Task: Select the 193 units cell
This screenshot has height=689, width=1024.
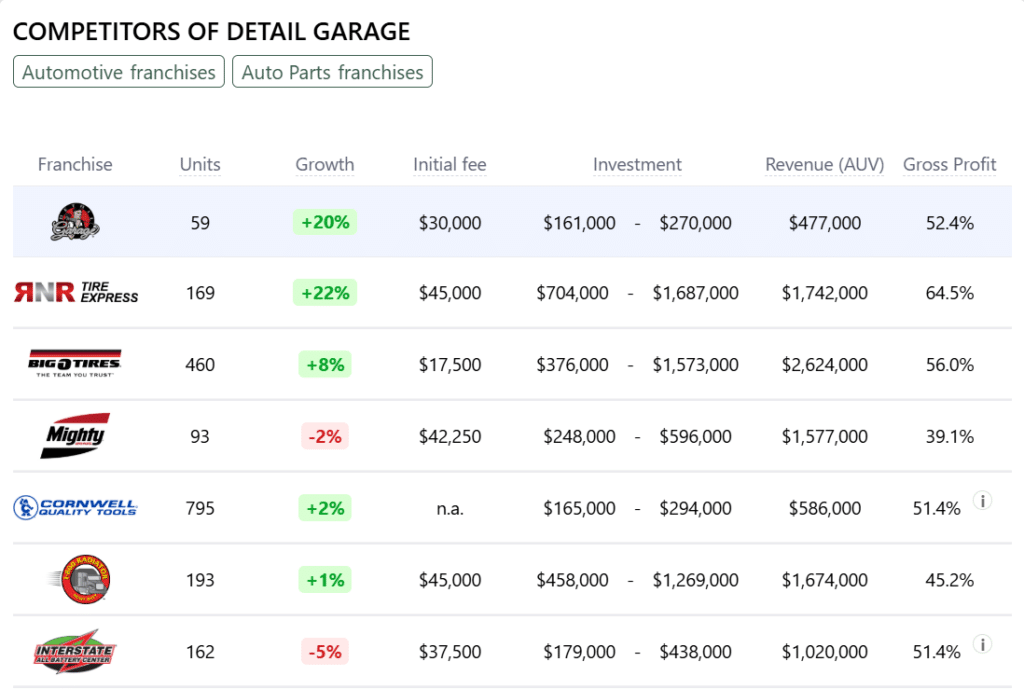Action: tap(200, 581)
